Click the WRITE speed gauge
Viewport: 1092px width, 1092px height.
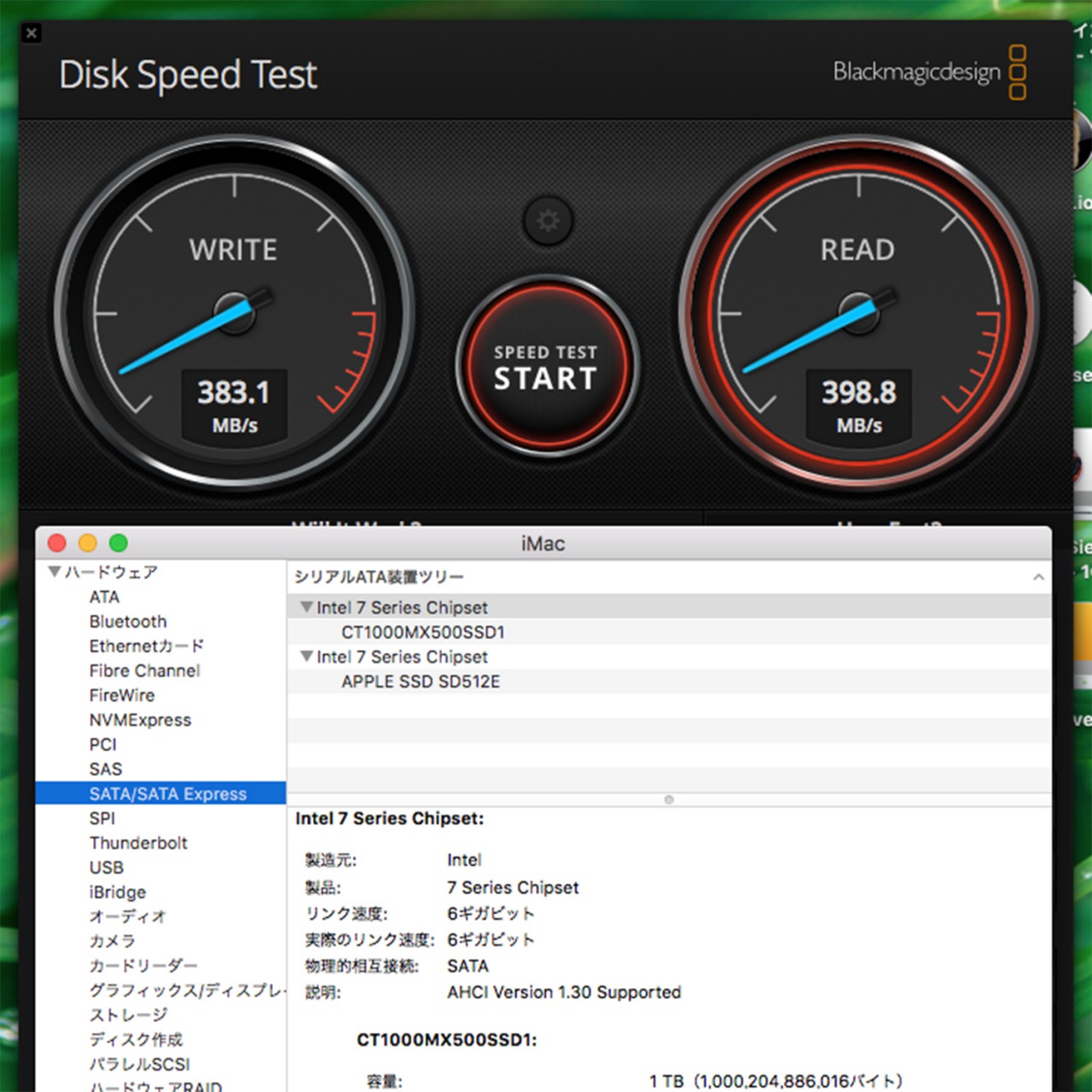233,316
